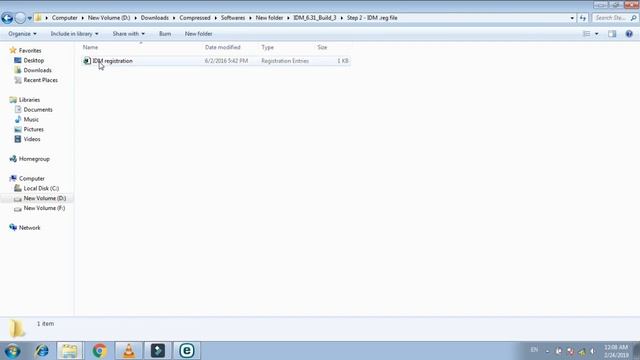This screenshot has width=640, height=360.
Task: Open New Volume (F:) in the sidebar
Action: tap(44, 208)
